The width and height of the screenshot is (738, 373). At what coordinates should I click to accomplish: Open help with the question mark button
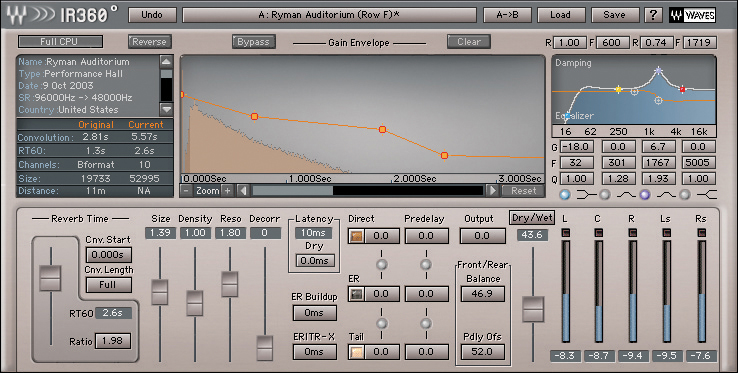coord(653,15)
